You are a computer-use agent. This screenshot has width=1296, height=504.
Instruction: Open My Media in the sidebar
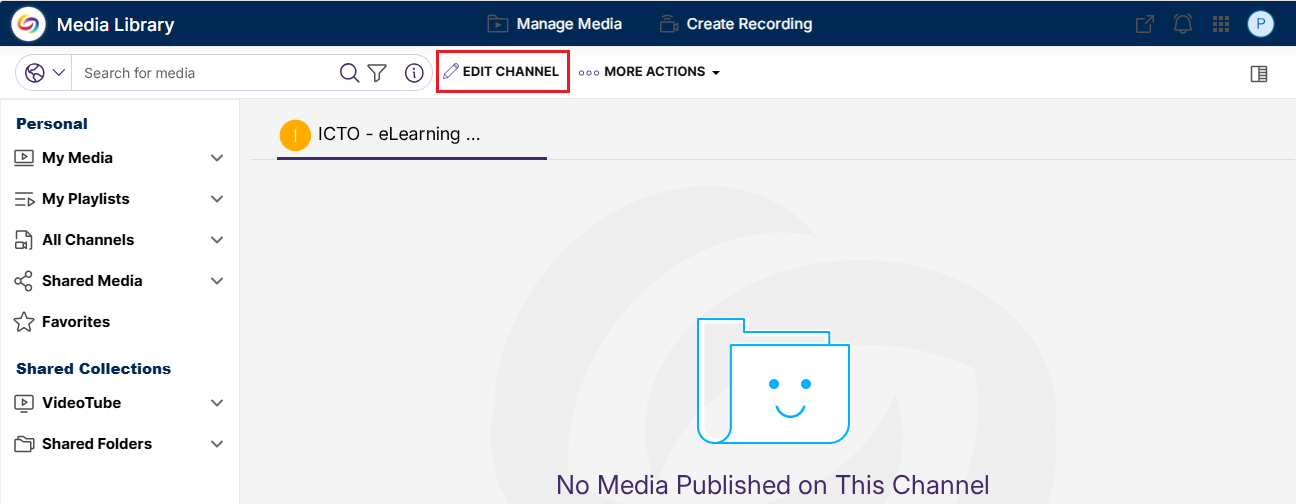click(x=77, y=158)
